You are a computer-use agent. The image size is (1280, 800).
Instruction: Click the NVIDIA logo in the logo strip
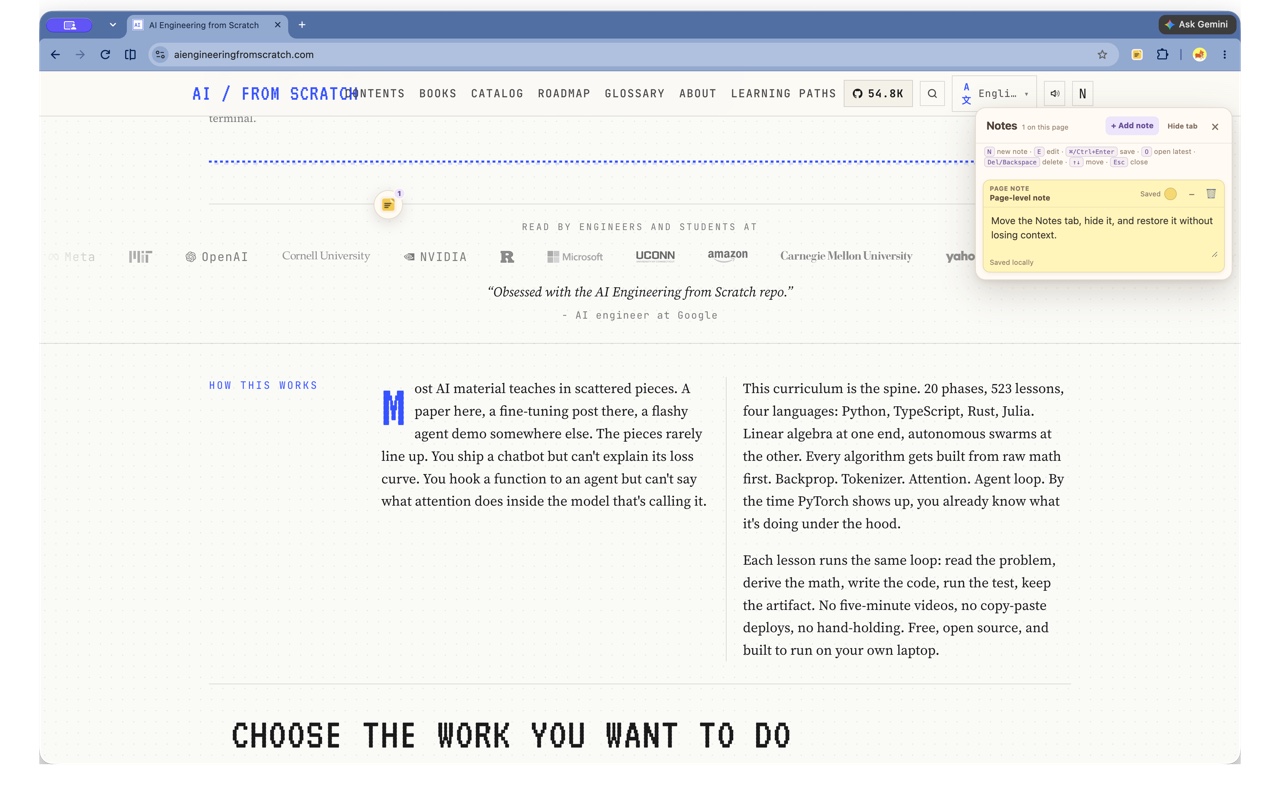435,257
